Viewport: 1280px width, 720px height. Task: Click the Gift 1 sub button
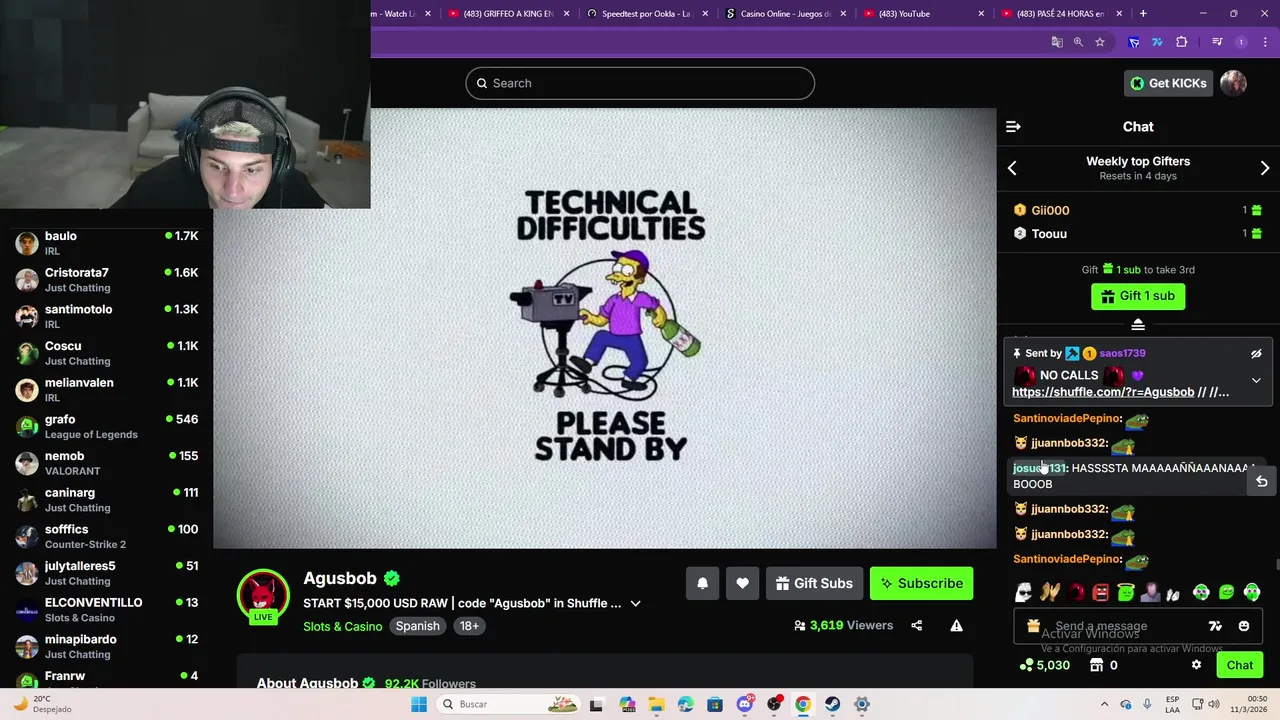(1138, 296)
